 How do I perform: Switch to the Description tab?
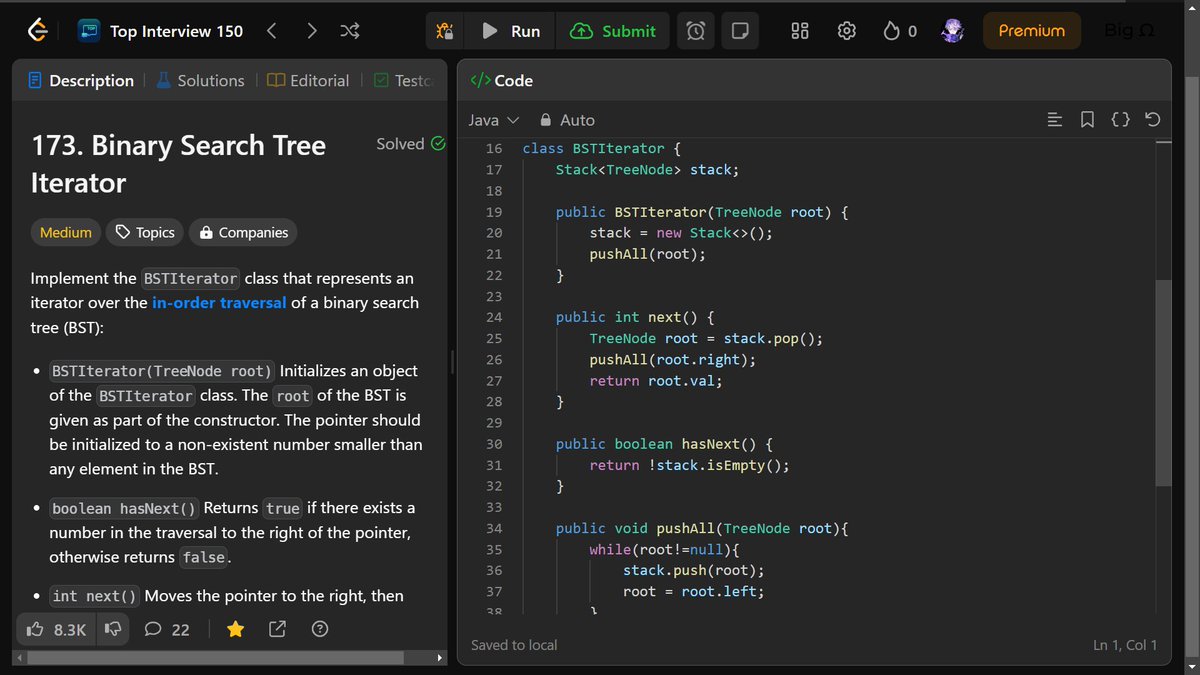click(x=81, y=80)
